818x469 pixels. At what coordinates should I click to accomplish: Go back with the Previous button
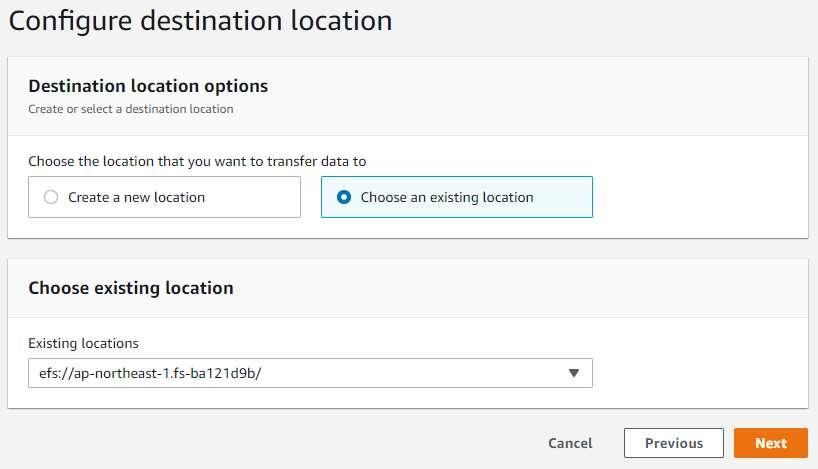tap(673, 443)
